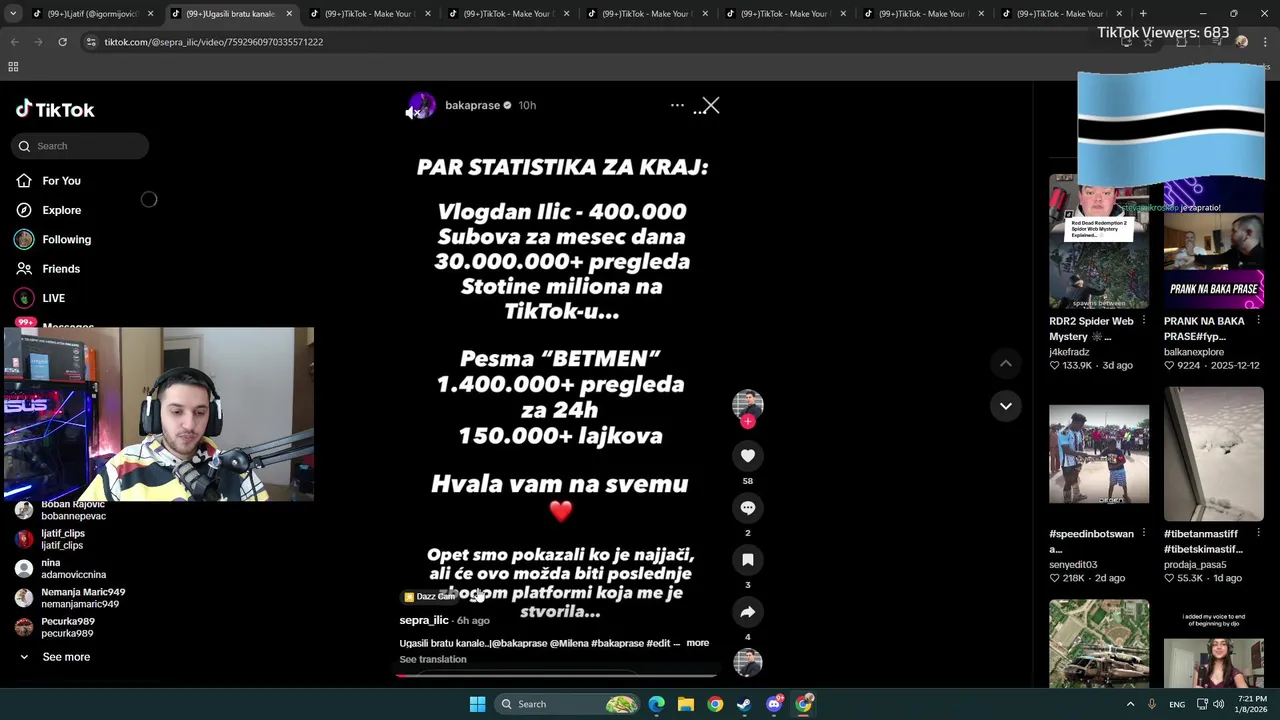The image size is (1280, 720).
Task: Open Nemanja Maric949 account
Action: pyautogui.click(x=70, y=598)
